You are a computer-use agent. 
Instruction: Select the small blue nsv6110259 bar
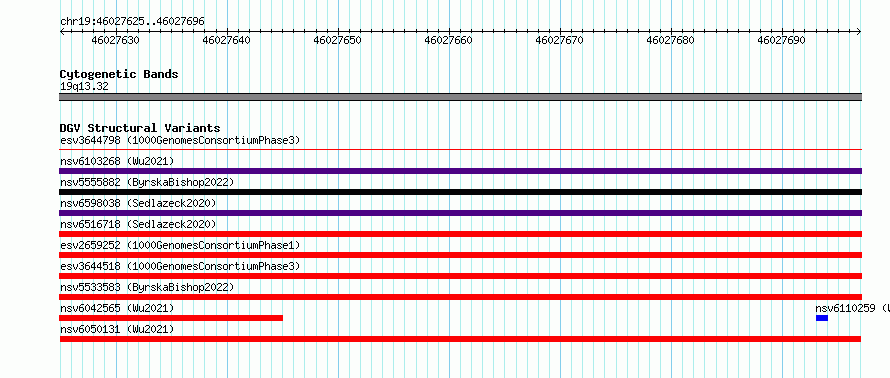coord(822,318)
